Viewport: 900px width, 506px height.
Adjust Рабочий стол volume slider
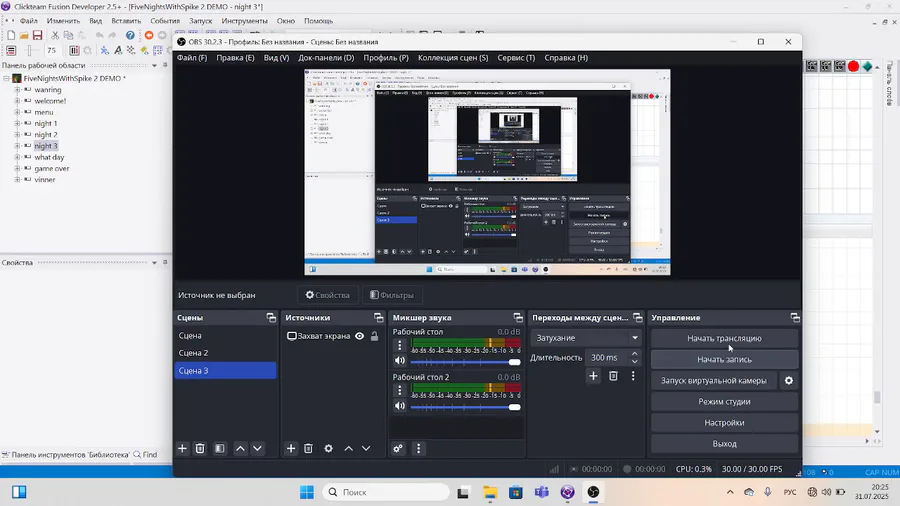[x=465, y=362]
